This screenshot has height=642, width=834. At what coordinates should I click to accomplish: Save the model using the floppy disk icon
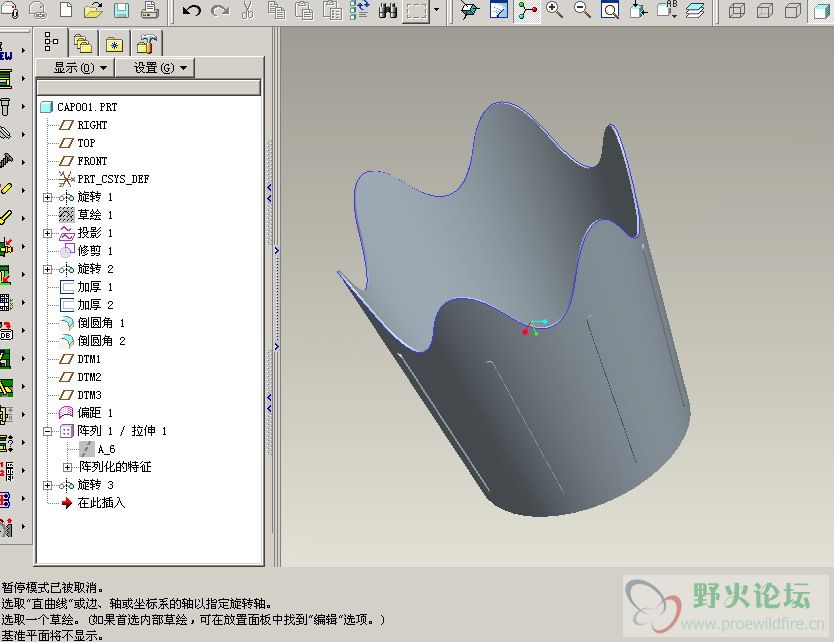122,10
